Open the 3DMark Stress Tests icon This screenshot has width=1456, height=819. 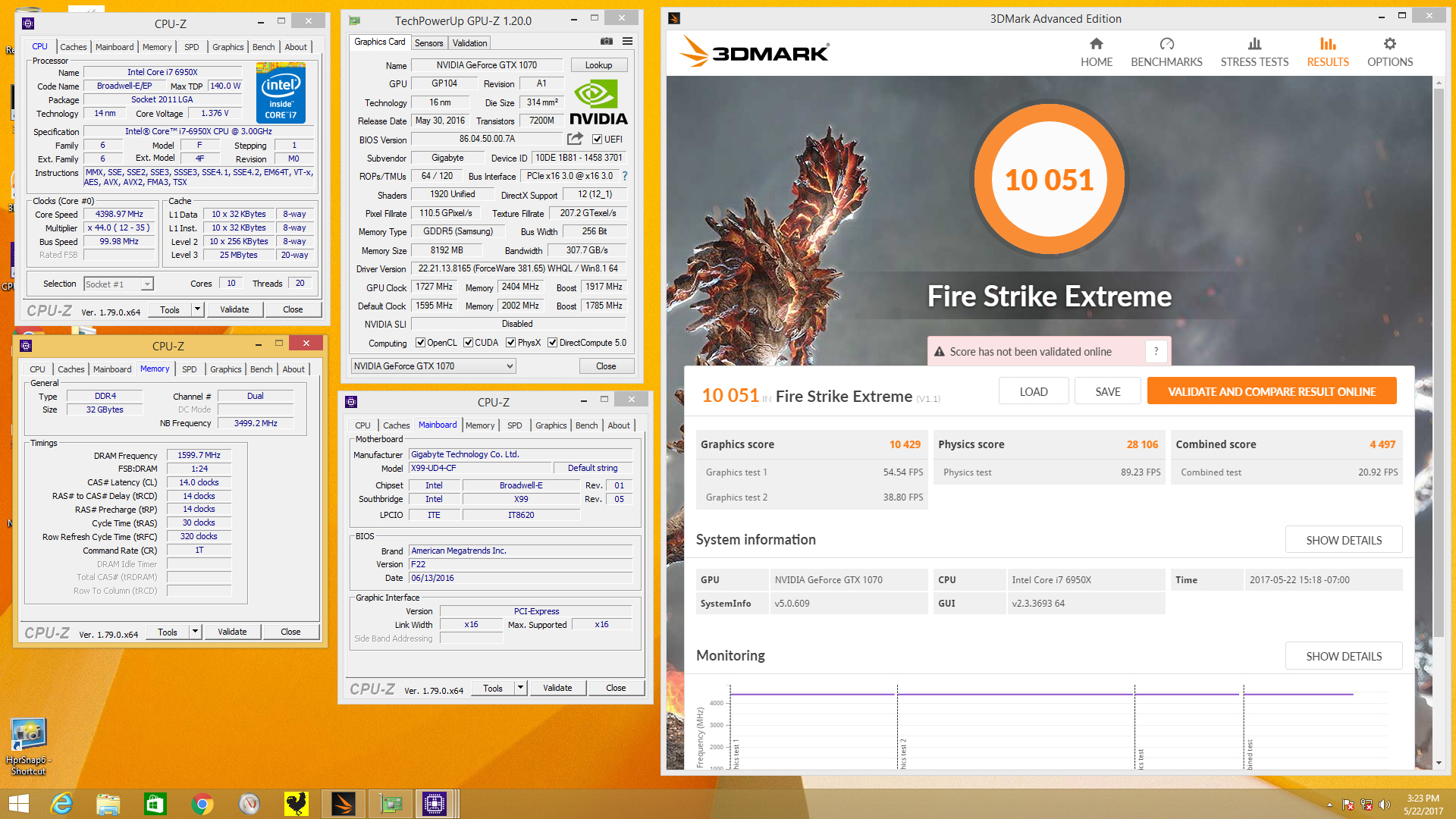[x=1254, y=44]
